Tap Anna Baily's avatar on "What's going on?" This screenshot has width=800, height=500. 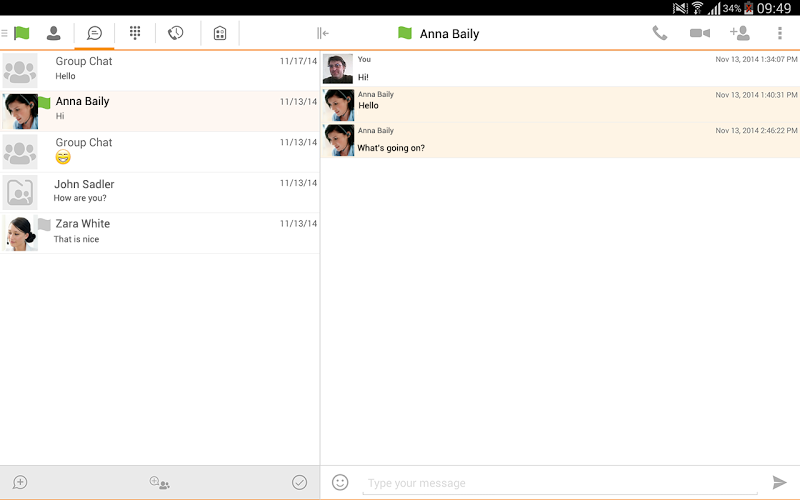(x=339, y=140)
